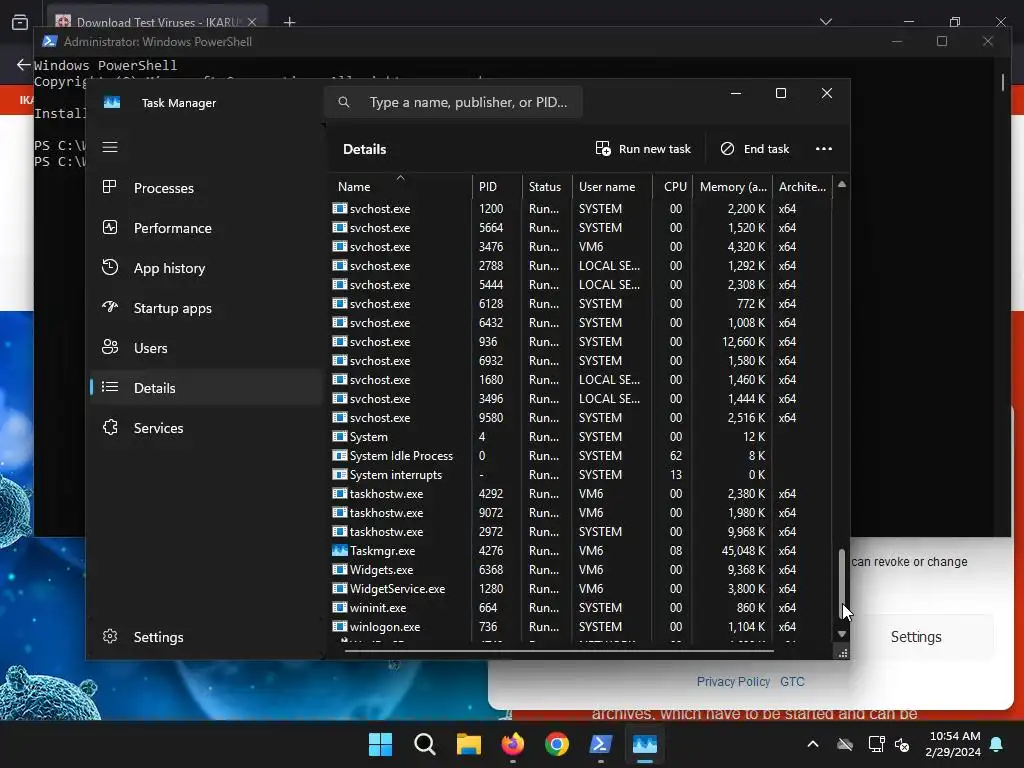Select wininit.exe process row
Viewport: 1024px width, 768px height.
580,607
